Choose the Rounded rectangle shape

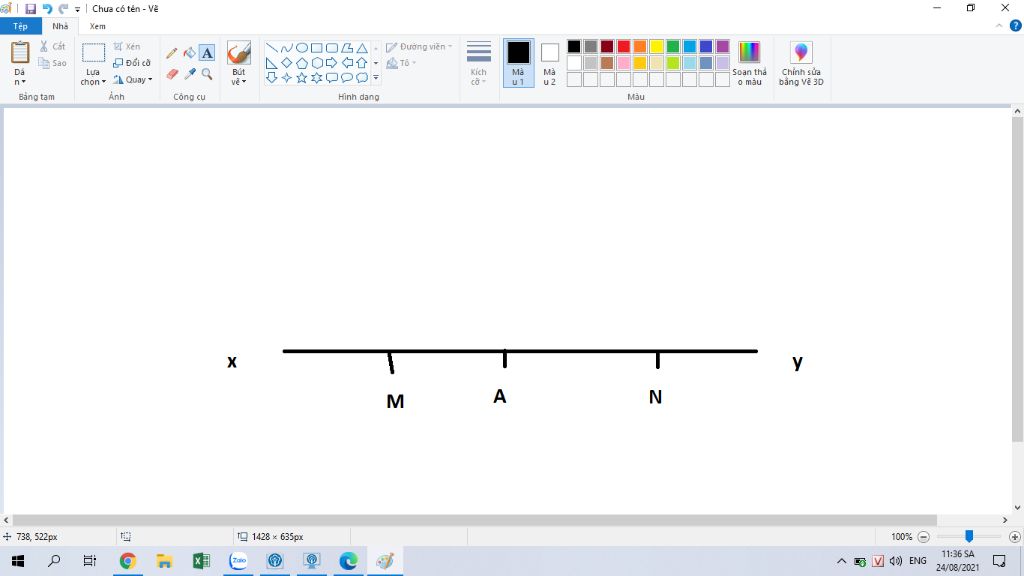tap(332, 48)
